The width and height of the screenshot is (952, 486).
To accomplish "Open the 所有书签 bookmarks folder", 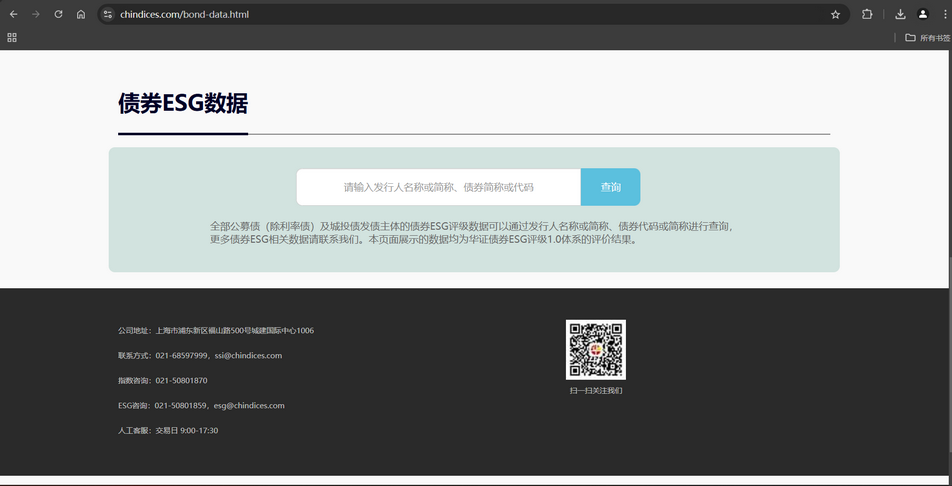I will (x=928, y=38).
